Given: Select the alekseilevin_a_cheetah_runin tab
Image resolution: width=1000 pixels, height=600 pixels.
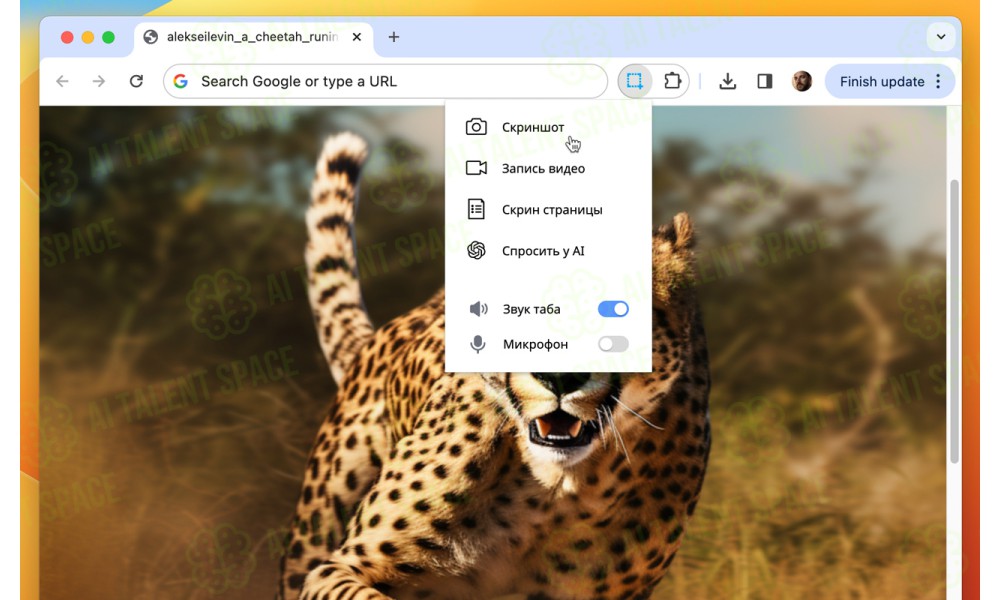Looking at the screenshot, I should tap(253, 37).
